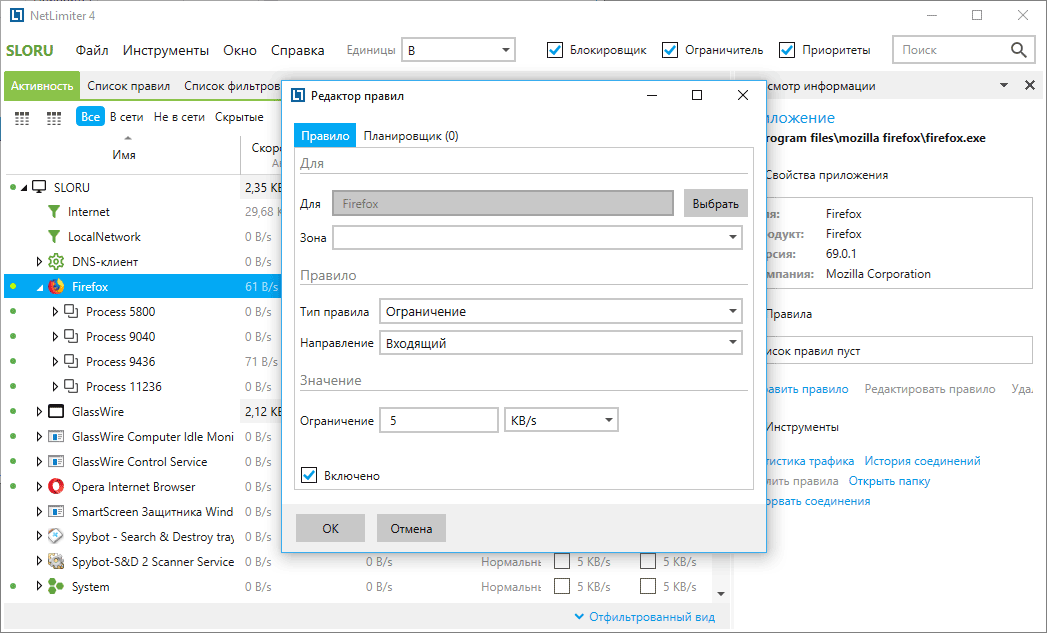The width and height of the screenshot is (1047, 633).
Task: Close the information panel with the X
Action: (1030, 85)
